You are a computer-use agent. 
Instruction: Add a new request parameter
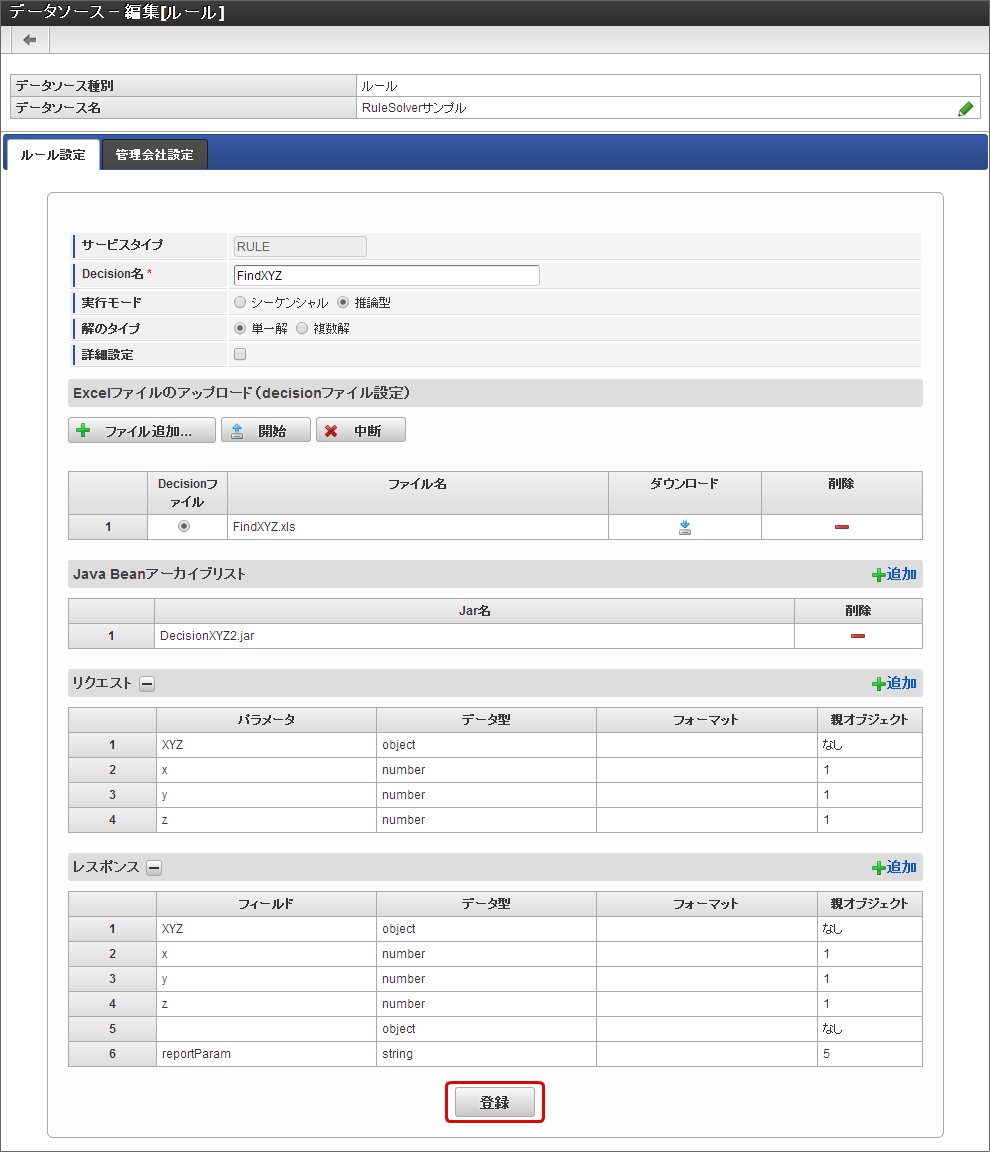click(x=894, y=683)
